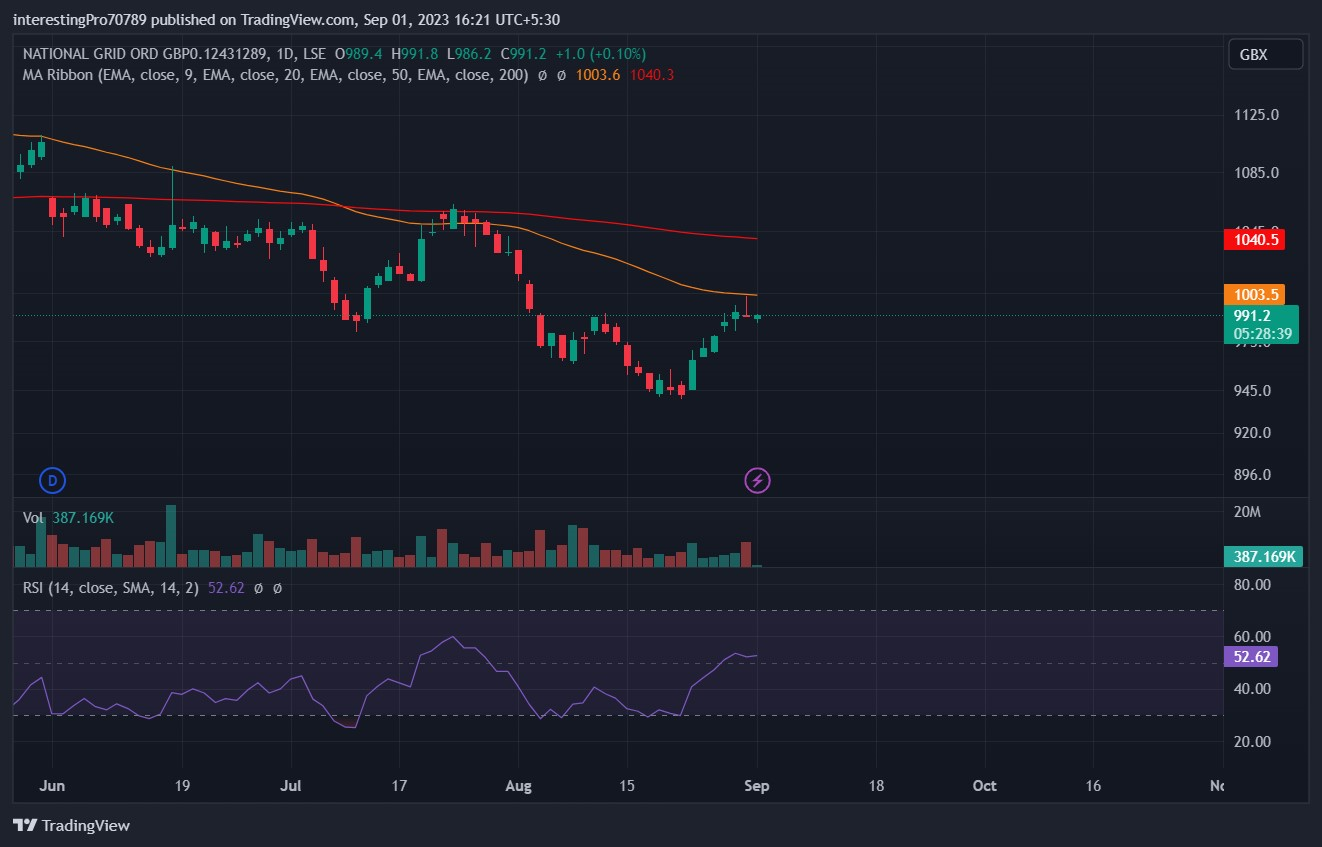Click the Oct label on time axis

coord(985,786)
